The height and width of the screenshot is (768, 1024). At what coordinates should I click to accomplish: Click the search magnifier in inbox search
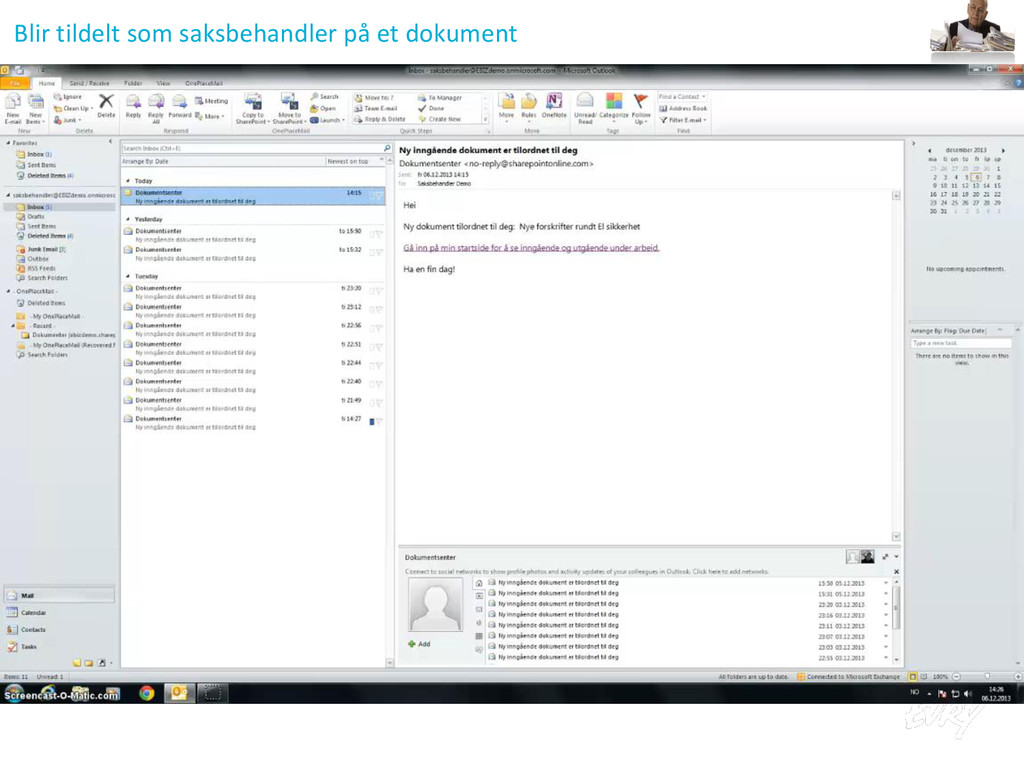click(387, 148)
